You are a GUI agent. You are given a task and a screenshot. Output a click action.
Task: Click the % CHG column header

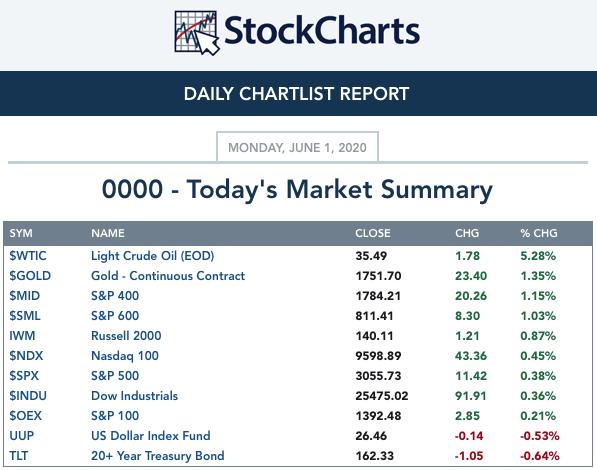click(539, 233)
